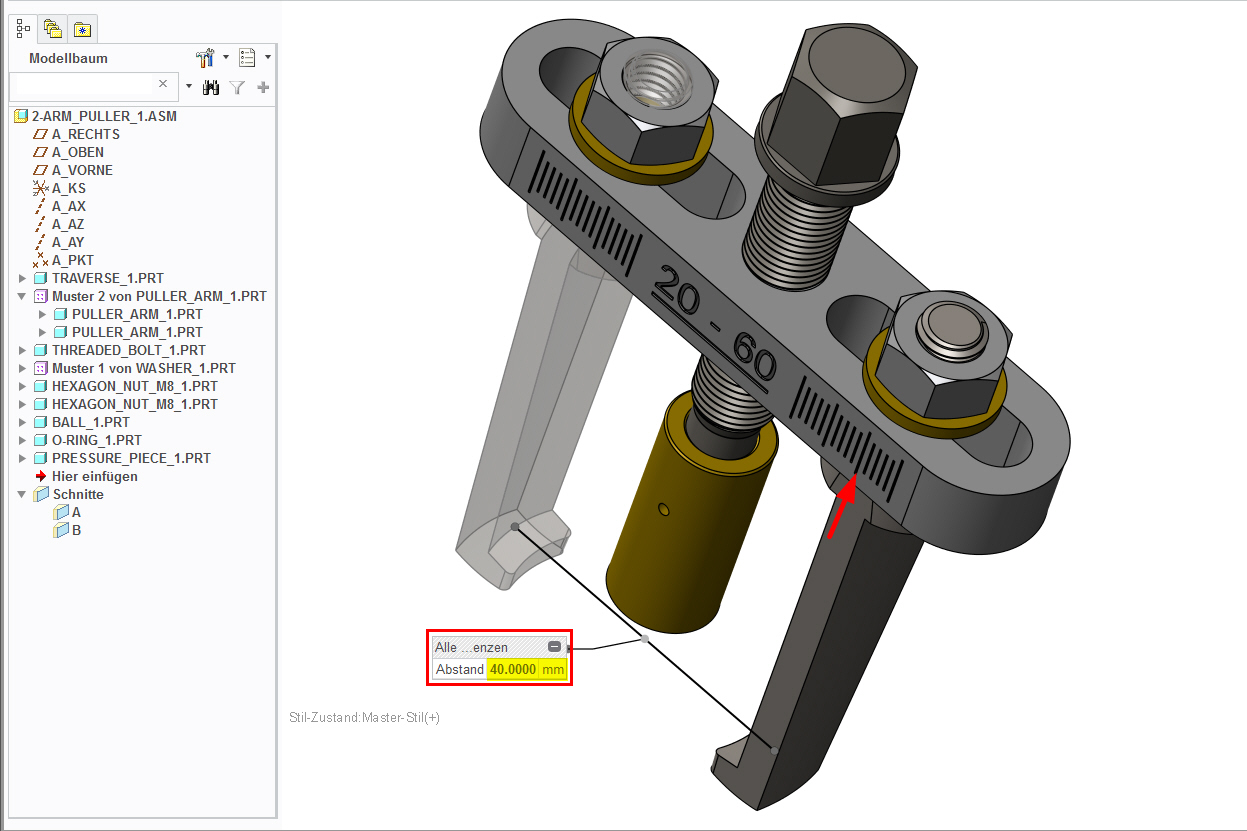Image resolution: width=1247 pixels, height=831 pixels.
Task: Click the Muster 1 von WASHER pattern icon
Action: (x=40, y=368)
